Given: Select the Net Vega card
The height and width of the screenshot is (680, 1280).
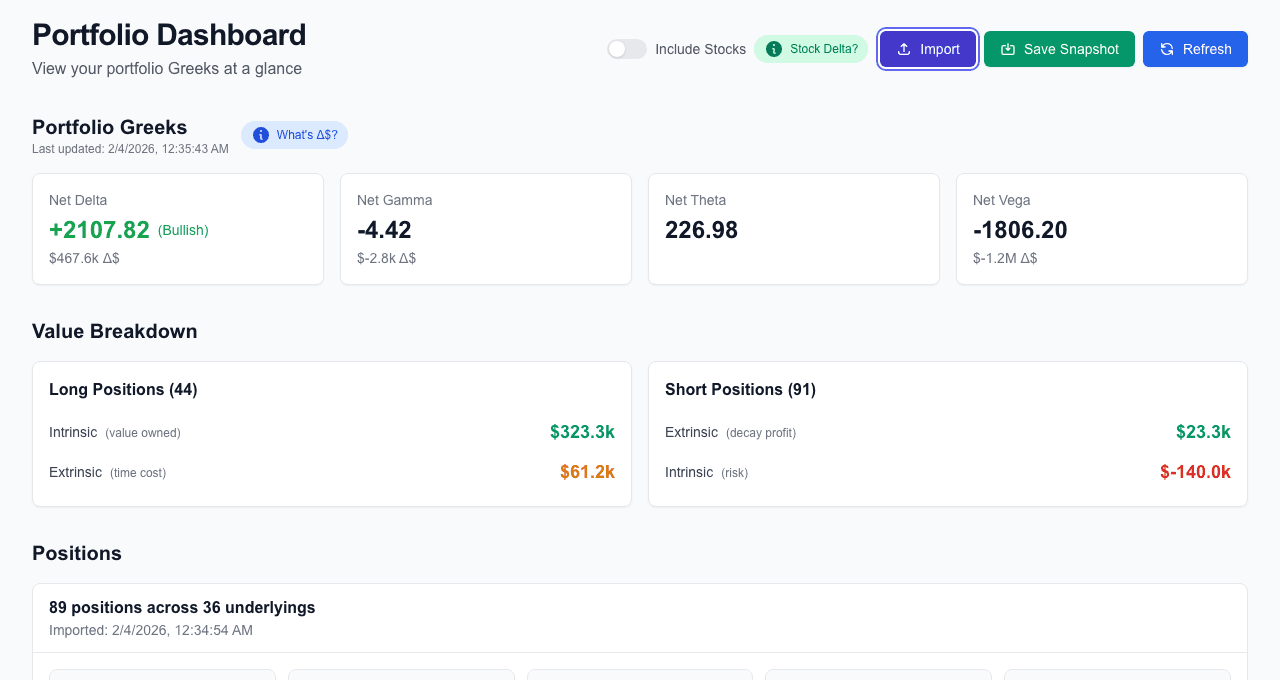Looking at the screenshot, I should pyautogui.click(x=1101, y=228).
